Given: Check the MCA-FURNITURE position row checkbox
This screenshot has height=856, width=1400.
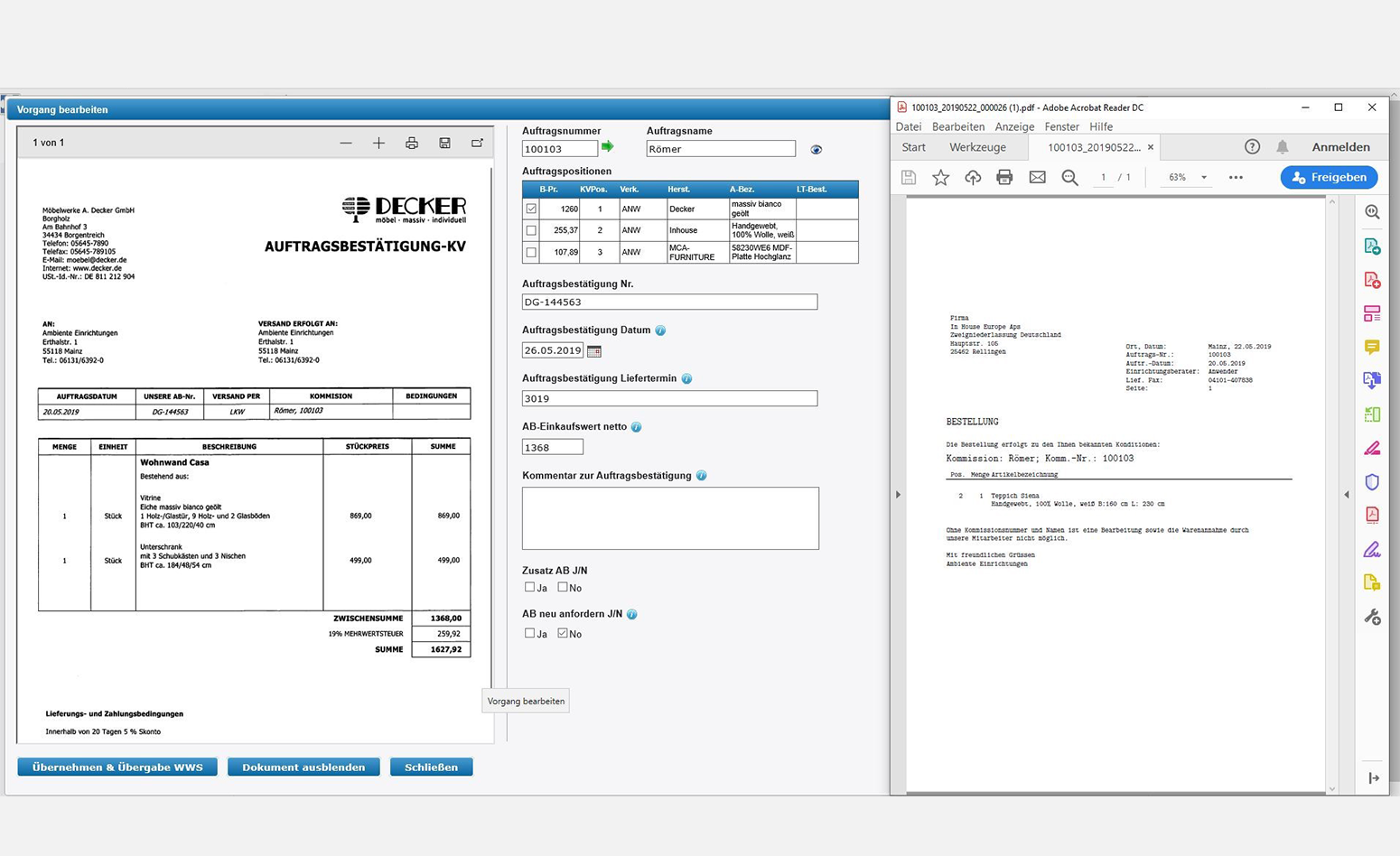Looking at the screenshot, I should coord(531,253).
